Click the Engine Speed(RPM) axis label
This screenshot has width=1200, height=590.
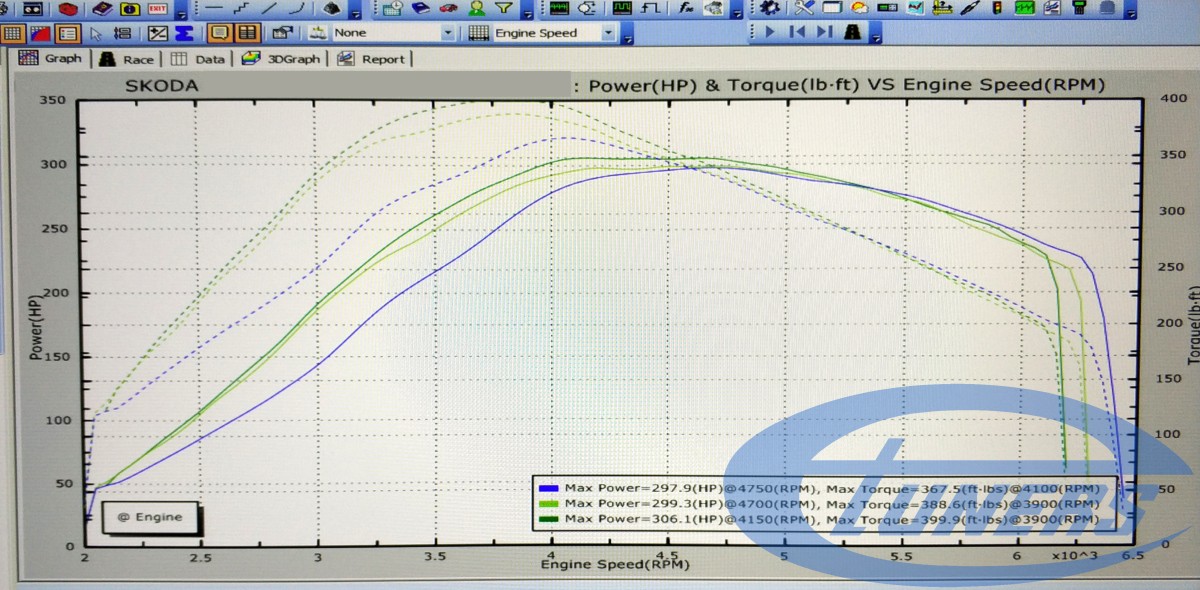tap(615, 565)
